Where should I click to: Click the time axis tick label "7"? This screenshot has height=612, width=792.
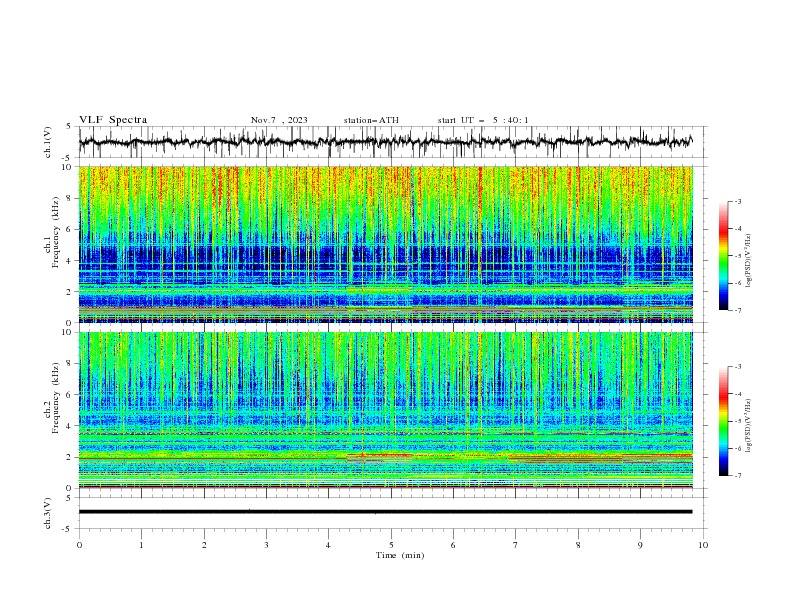point(516,545)
